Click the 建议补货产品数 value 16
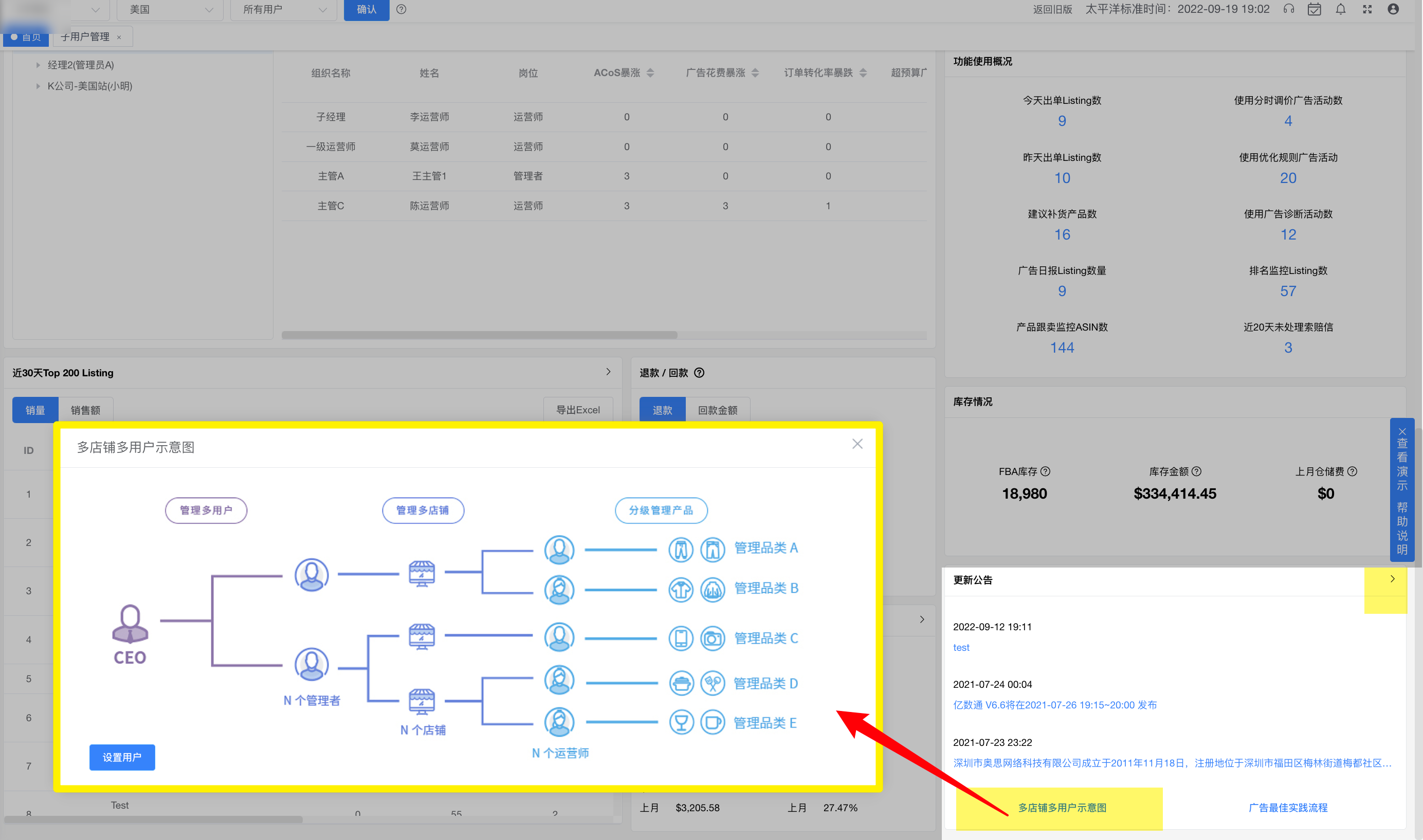The image size is (1423, 840). click(x=1062, y=234)
